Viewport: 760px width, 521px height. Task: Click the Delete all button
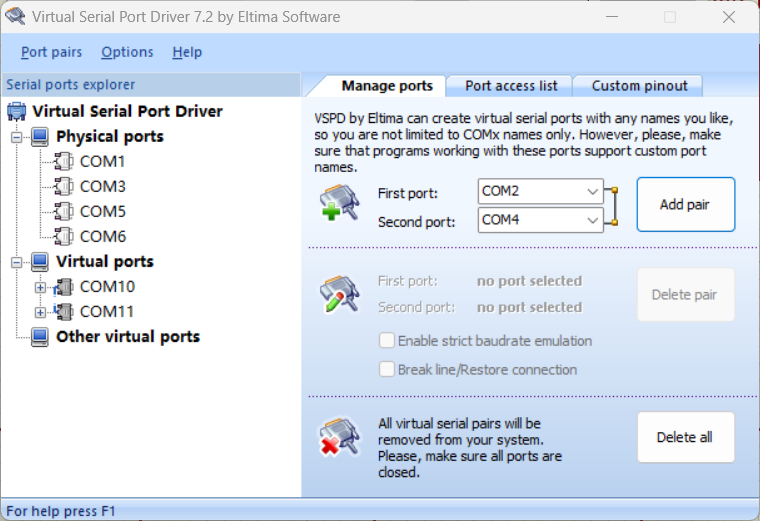point(685,437)
